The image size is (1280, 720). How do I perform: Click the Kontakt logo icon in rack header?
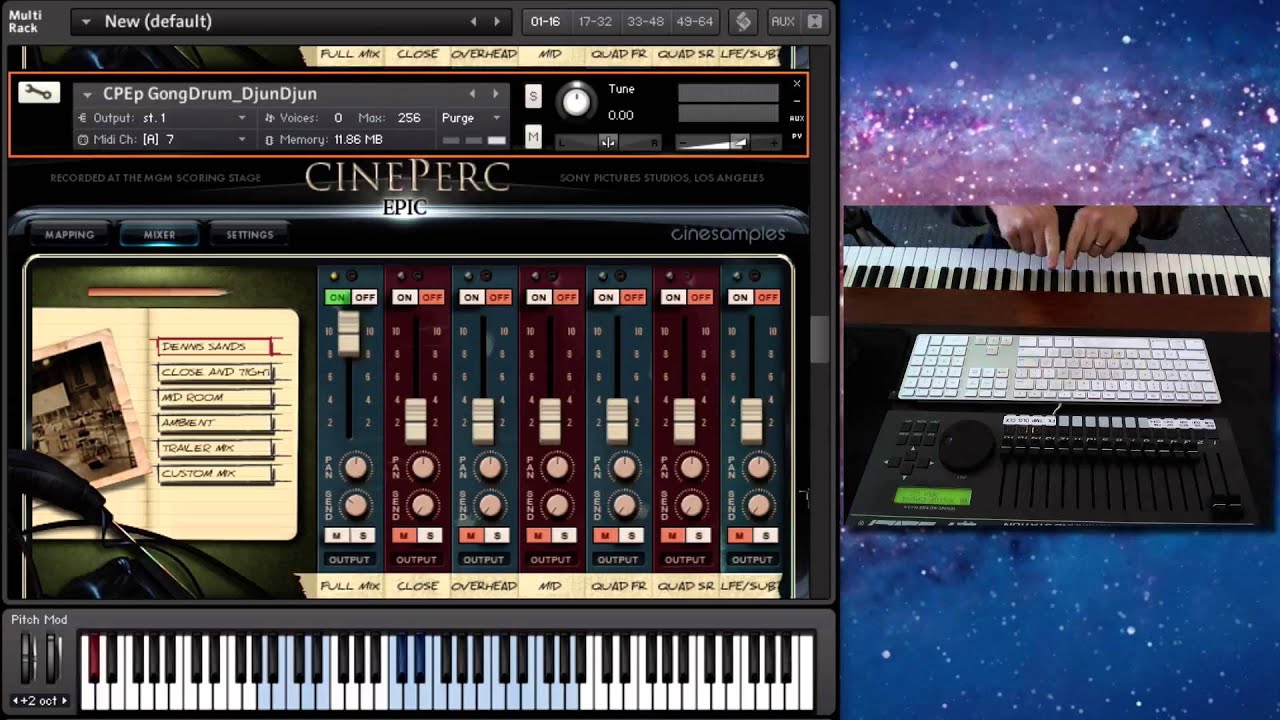pos(743,21)
